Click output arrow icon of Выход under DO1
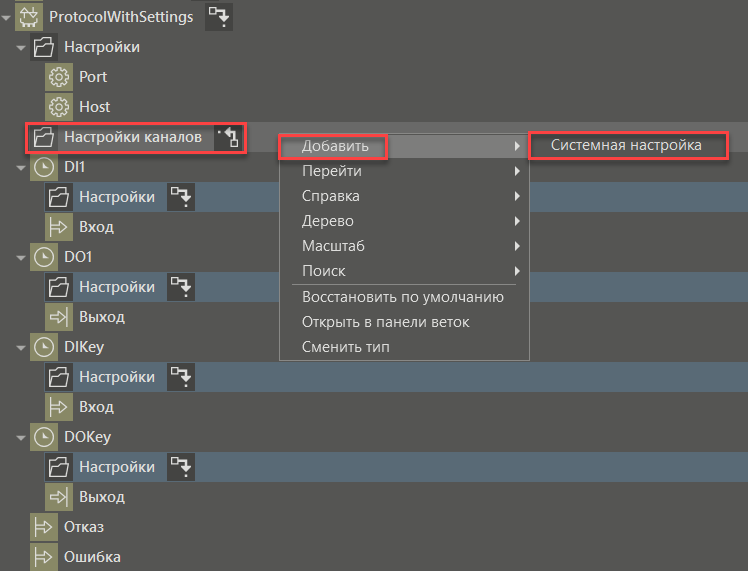This screenshot has width=748, height=571. click(59, 317)
